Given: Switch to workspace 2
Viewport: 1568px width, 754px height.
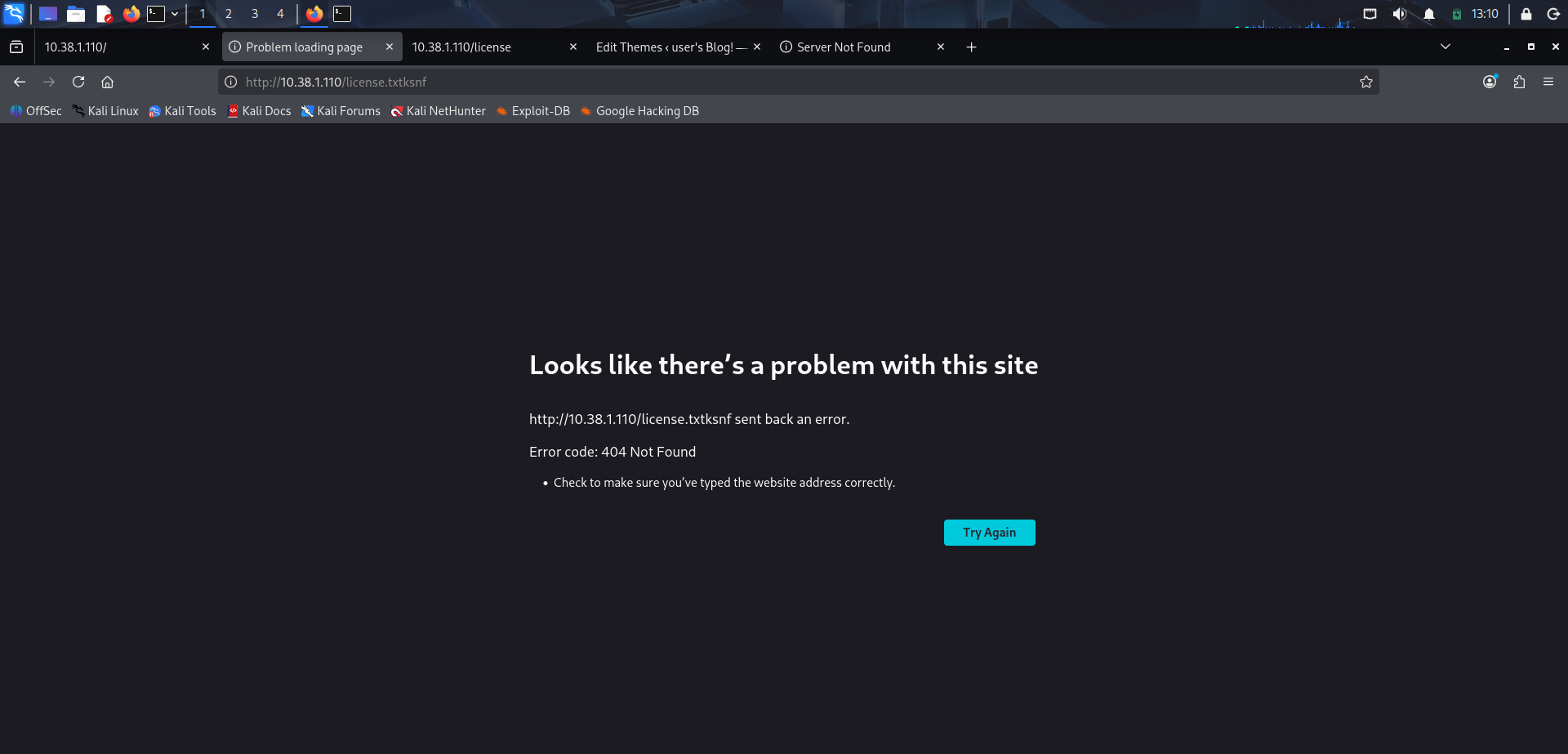Looking at the screenshot, I should pos(229,14).
